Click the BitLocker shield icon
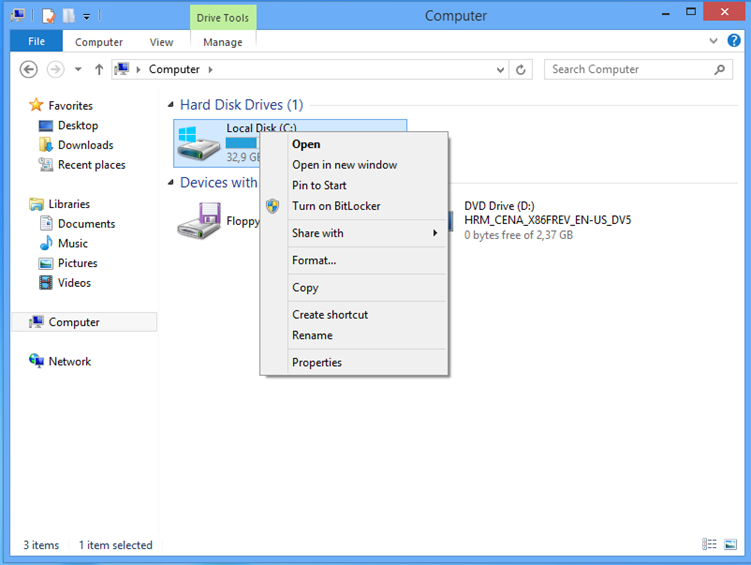The height and width of the screenshot is (565, 751). tap(273, 206)
